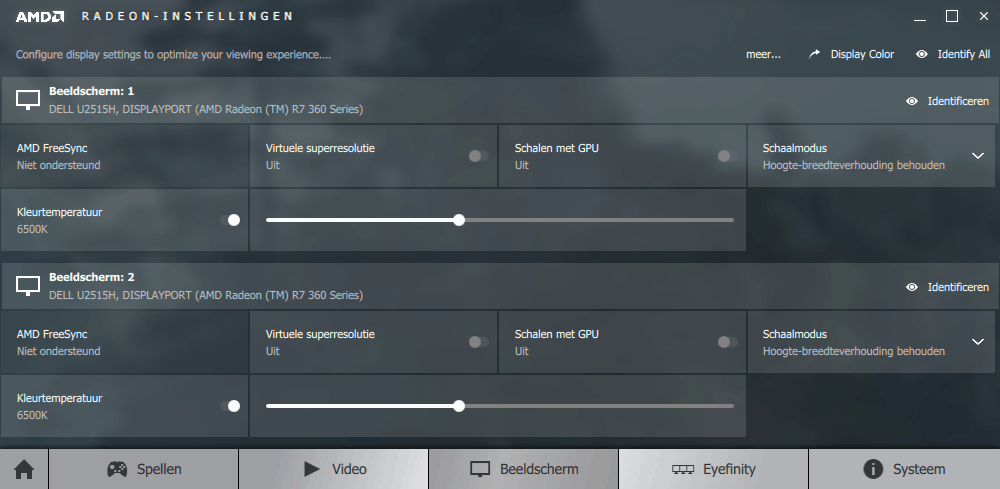Click the Identify All eye icon
The height and width of the screenshot is (489, 1000).
click(x=922, y=55)
